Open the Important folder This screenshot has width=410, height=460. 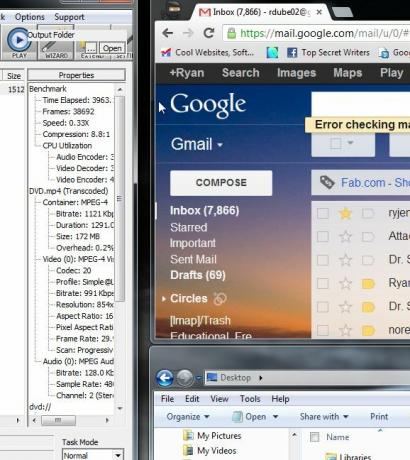point(193,243)
